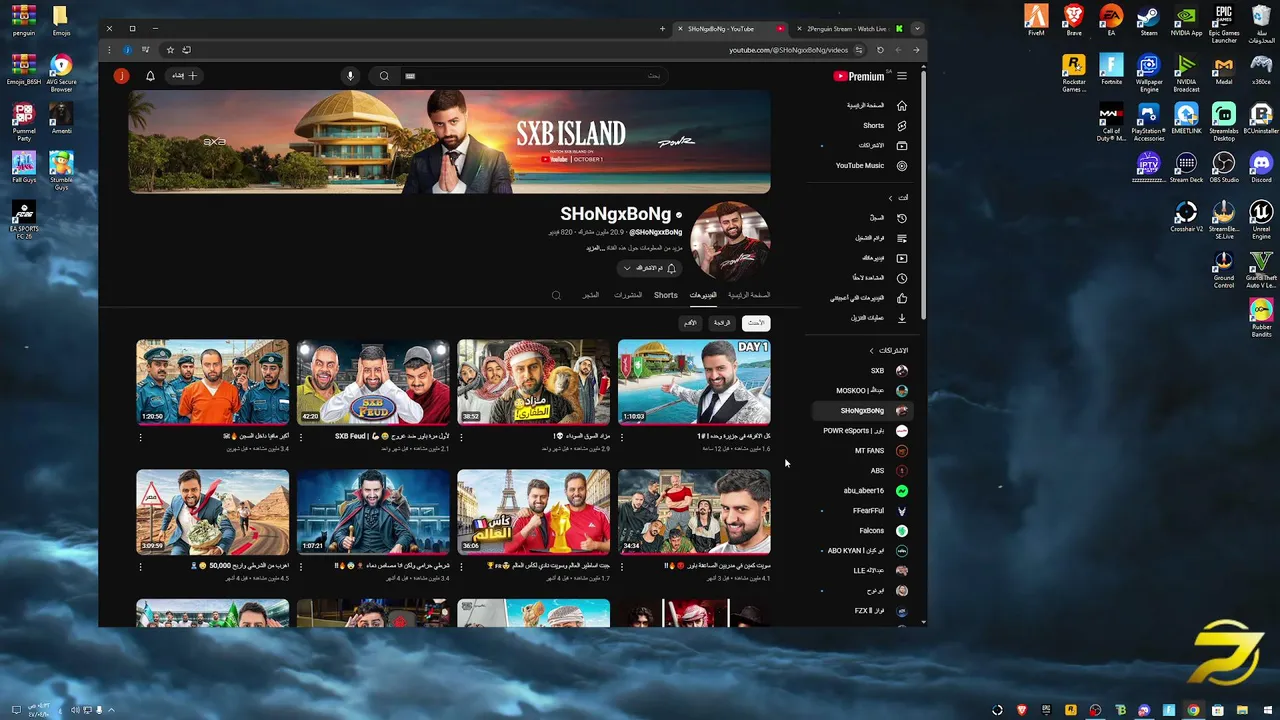1280x720 pixels.
Task: Switch to the channel Store tab
Action: click(x=591, y=295)
